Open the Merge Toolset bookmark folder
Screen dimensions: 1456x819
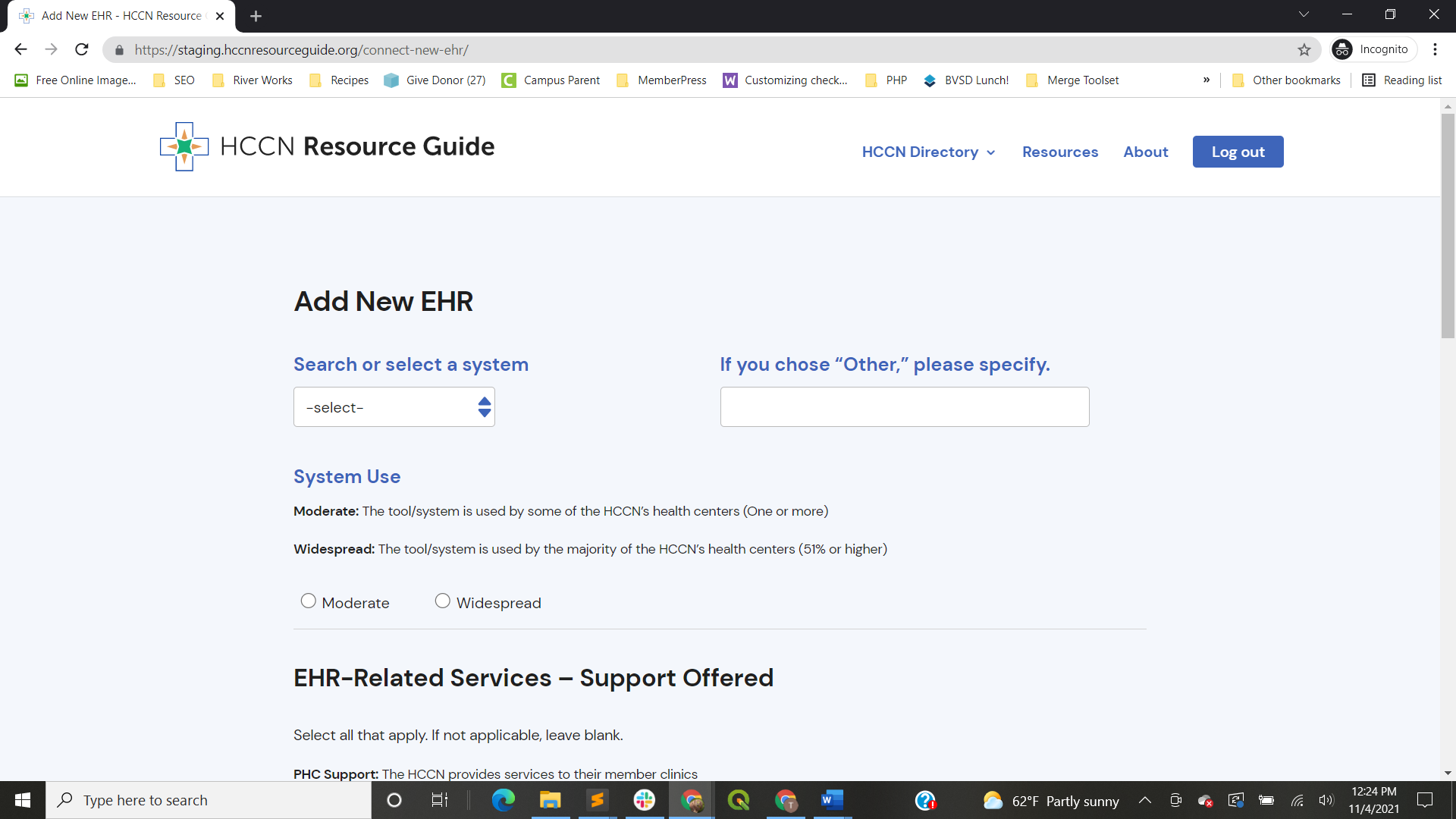(x=1072, y=80)
